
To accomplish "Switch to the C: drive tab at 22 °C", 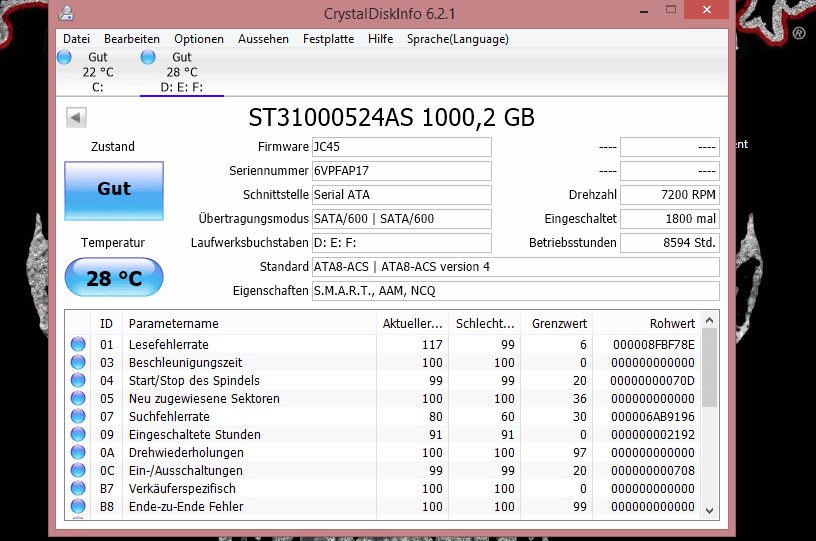I will [x=97, y=72].
